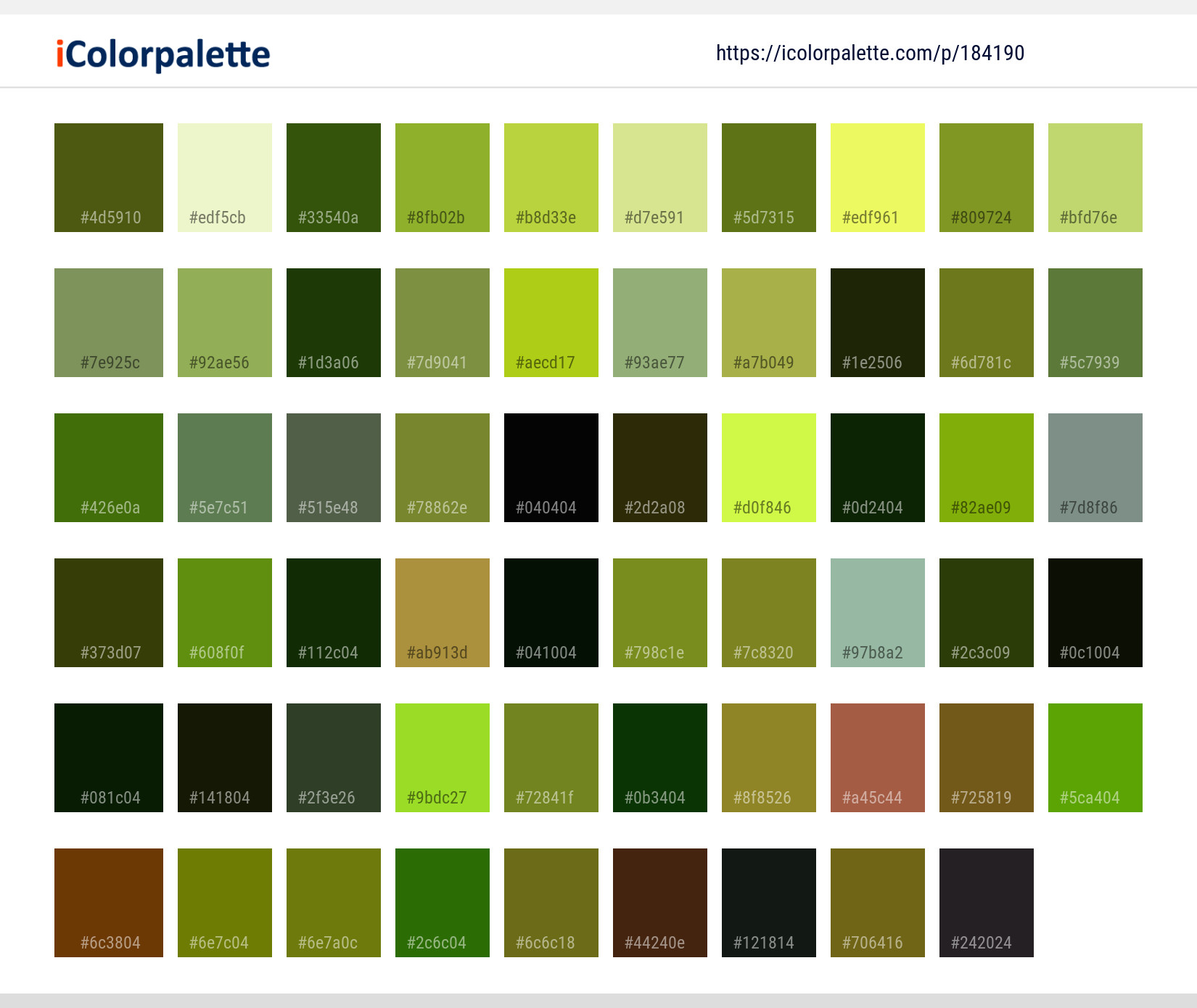Select the bright green #9bdc27 swatch
The width and height of the screenshot is (1197, 1008).
click(x=443, y=758)
